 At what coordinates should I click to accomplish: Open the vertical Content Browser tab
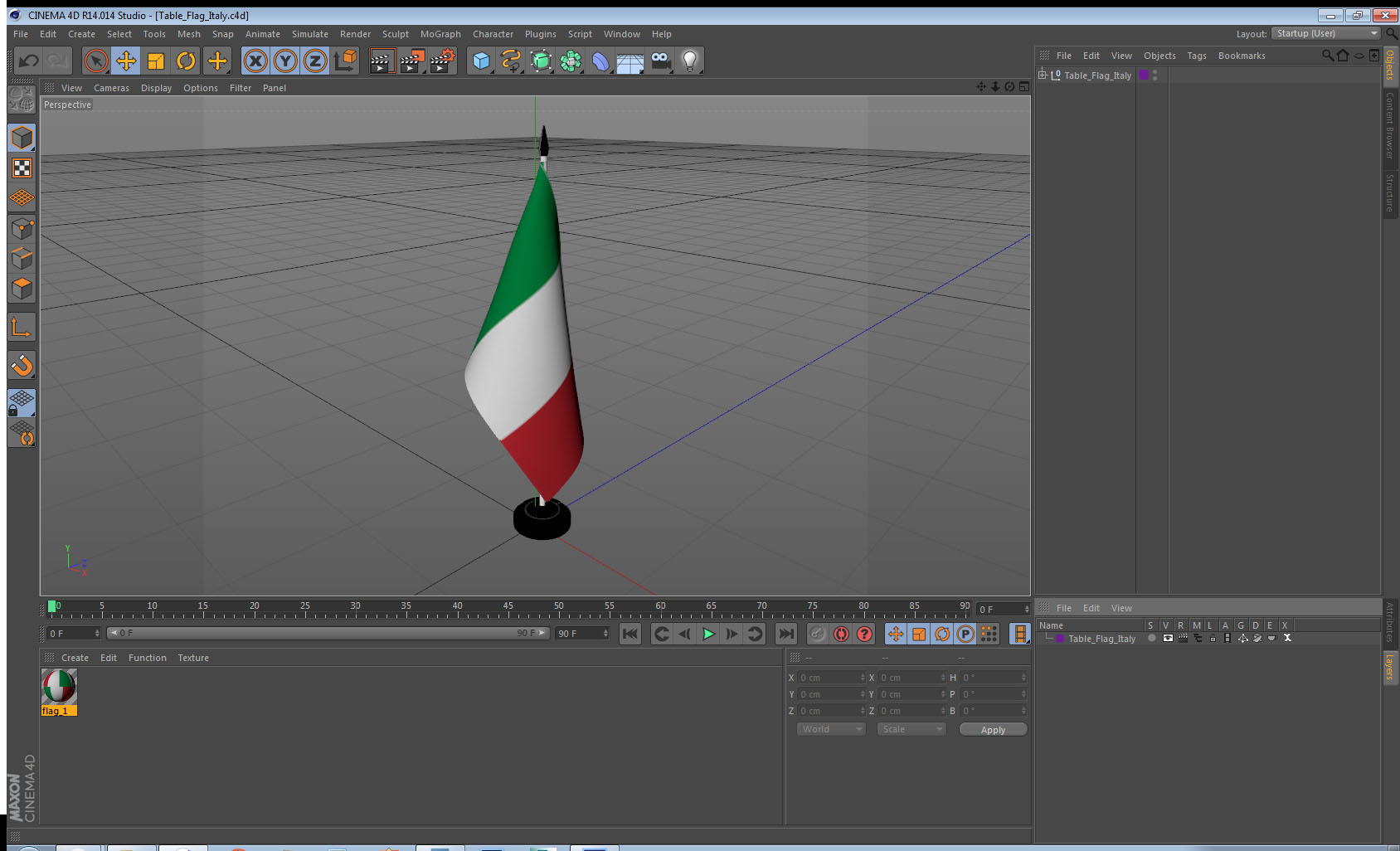(x=1389, y=125)
